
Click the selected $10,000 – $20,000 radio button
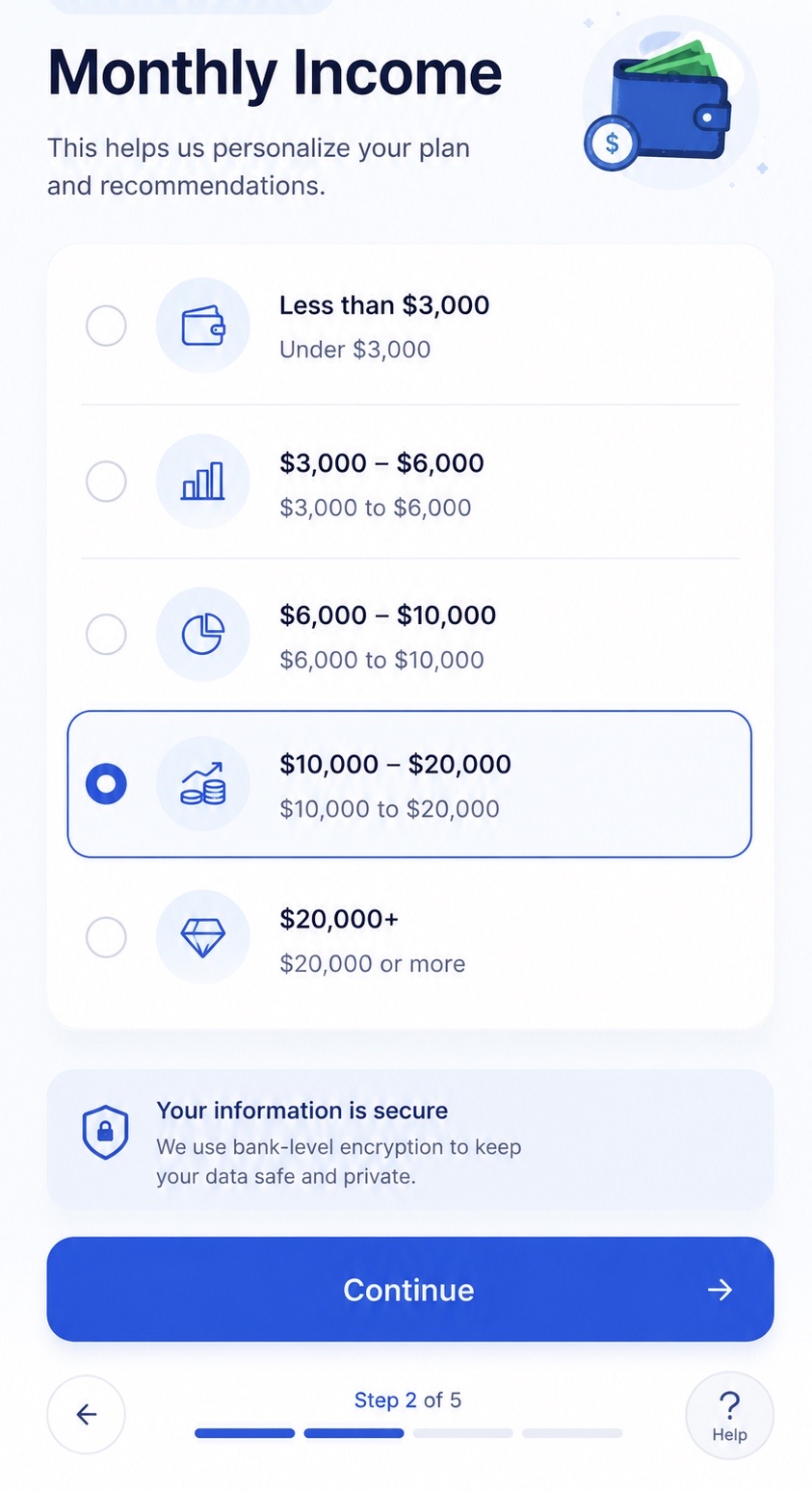106,784
